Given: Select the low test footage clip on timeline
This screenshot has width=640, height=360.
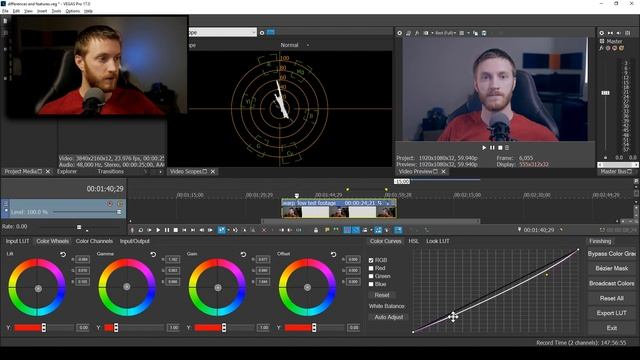Looking at the screenshot, I should [338, 208].
